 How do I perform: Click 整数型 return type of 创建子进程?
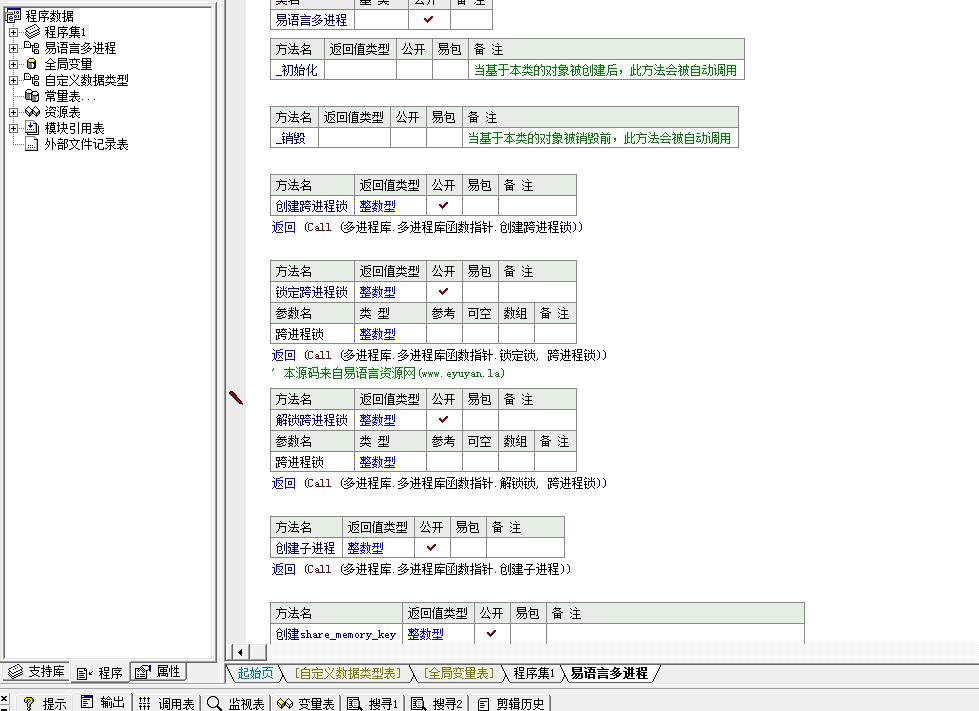tap(365, 548)
